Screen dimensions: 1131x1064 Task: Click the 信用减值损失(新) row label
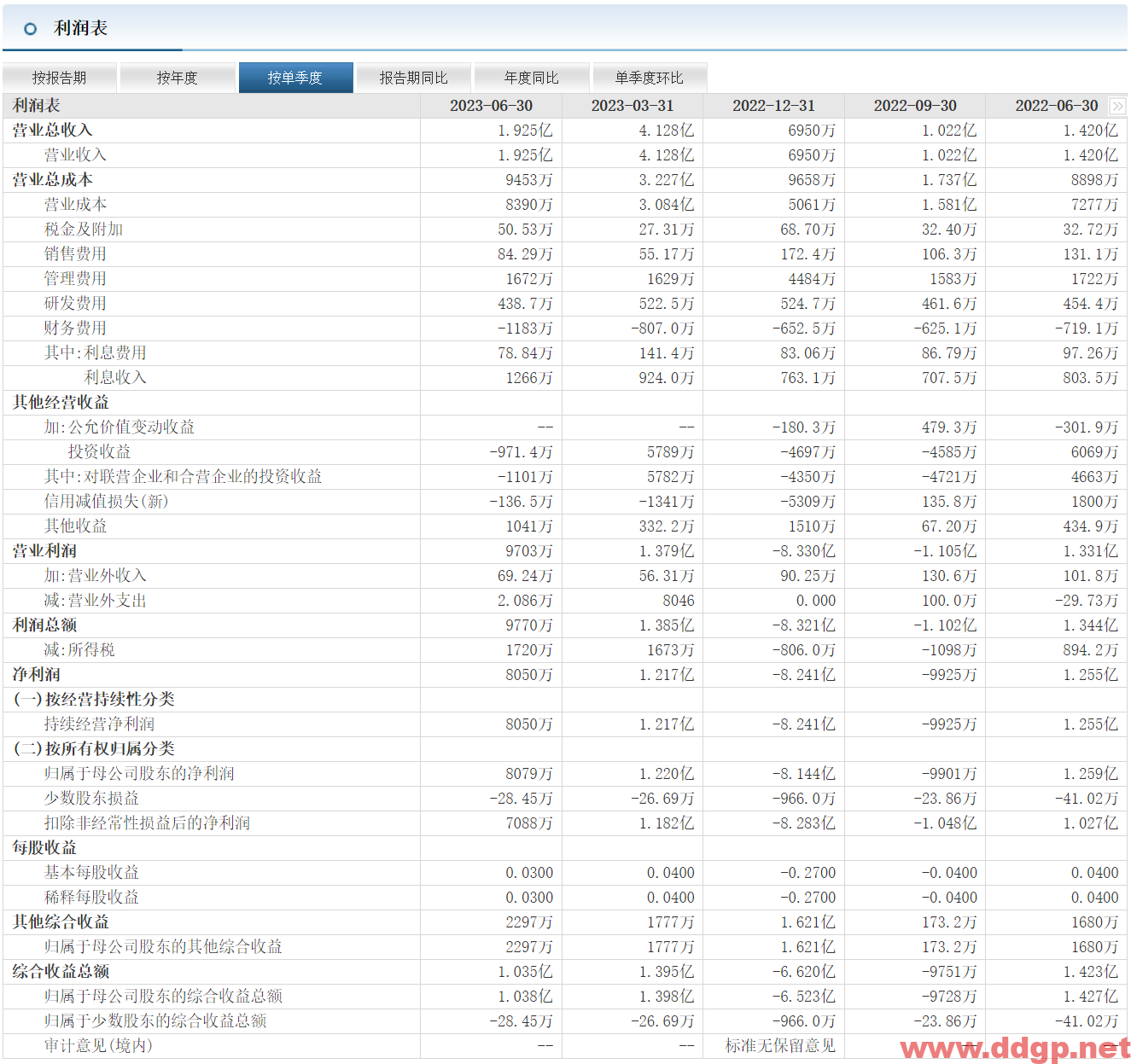[107, 502]
